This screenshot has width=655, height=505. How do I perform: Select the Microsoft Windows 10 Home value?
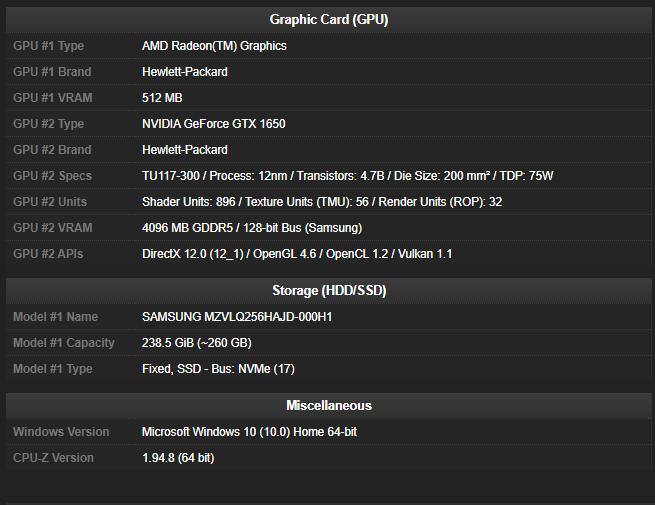pos(249,432)
